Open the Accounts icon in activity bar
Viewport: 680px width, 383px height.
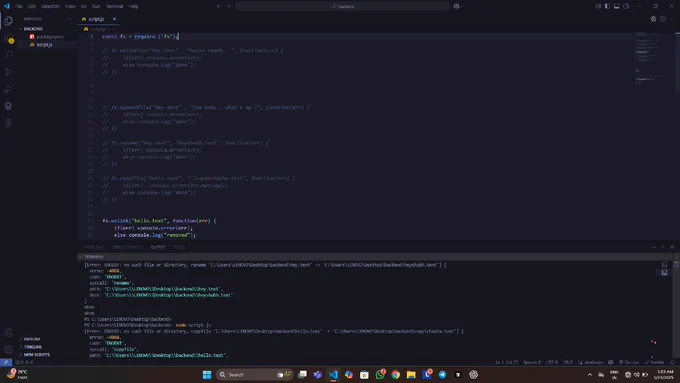point(8,333)
